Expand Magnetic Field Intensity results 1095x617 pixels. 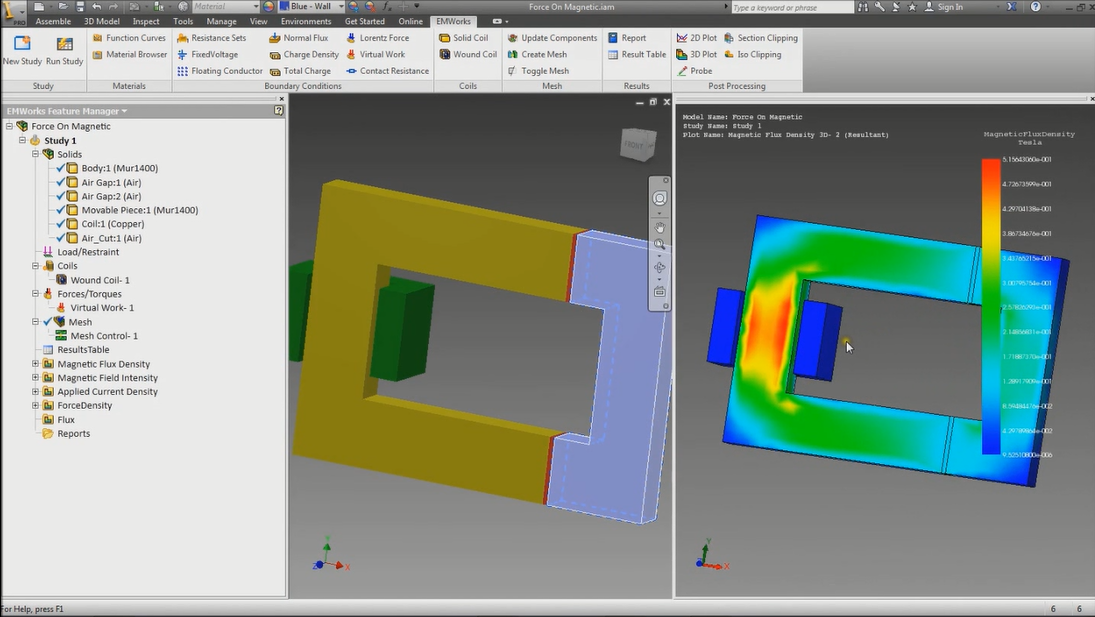(x=35, y=378)
